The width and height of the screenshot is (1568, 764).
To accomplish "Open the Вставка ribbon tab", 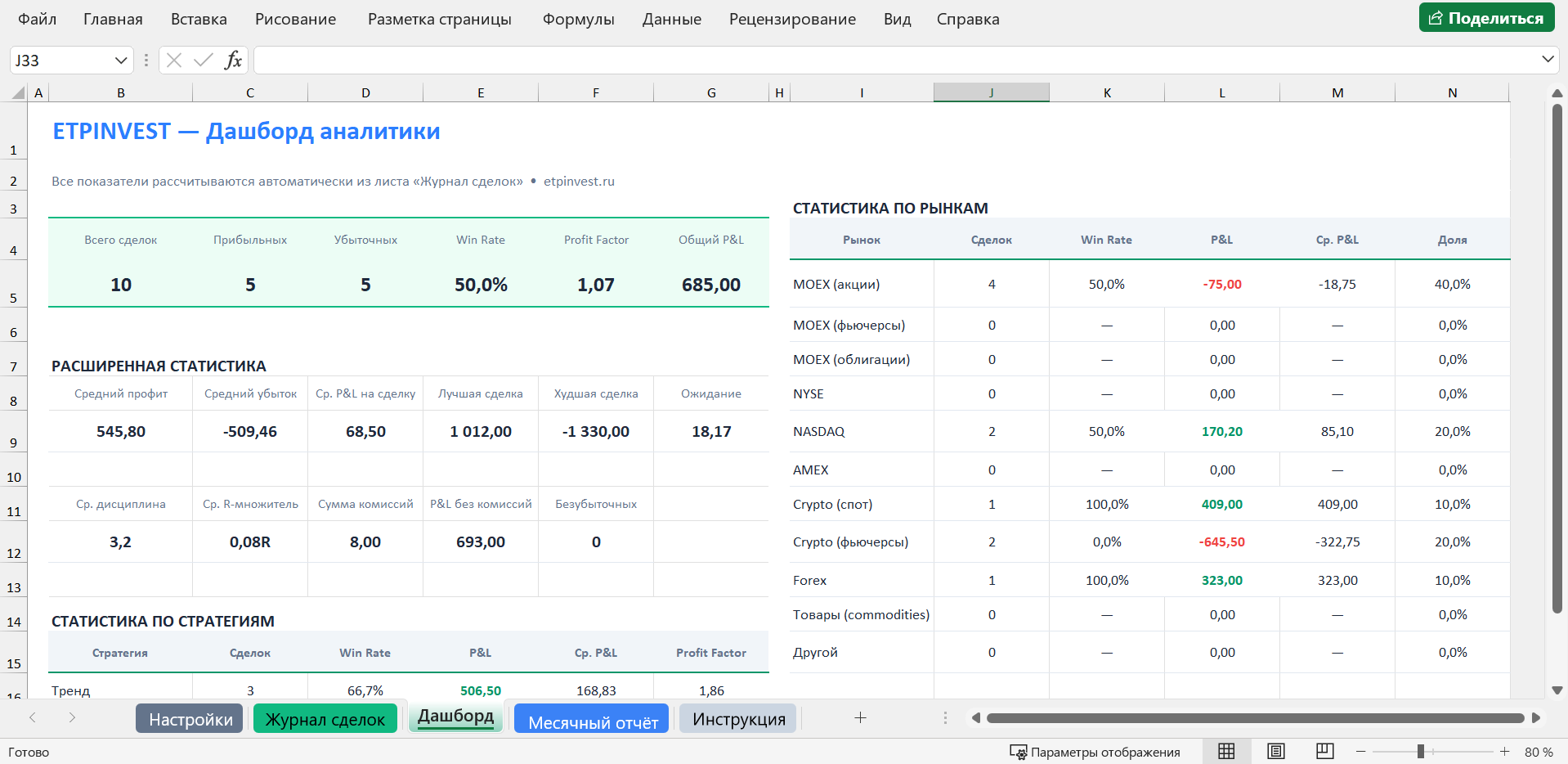I will click(199, 19).
